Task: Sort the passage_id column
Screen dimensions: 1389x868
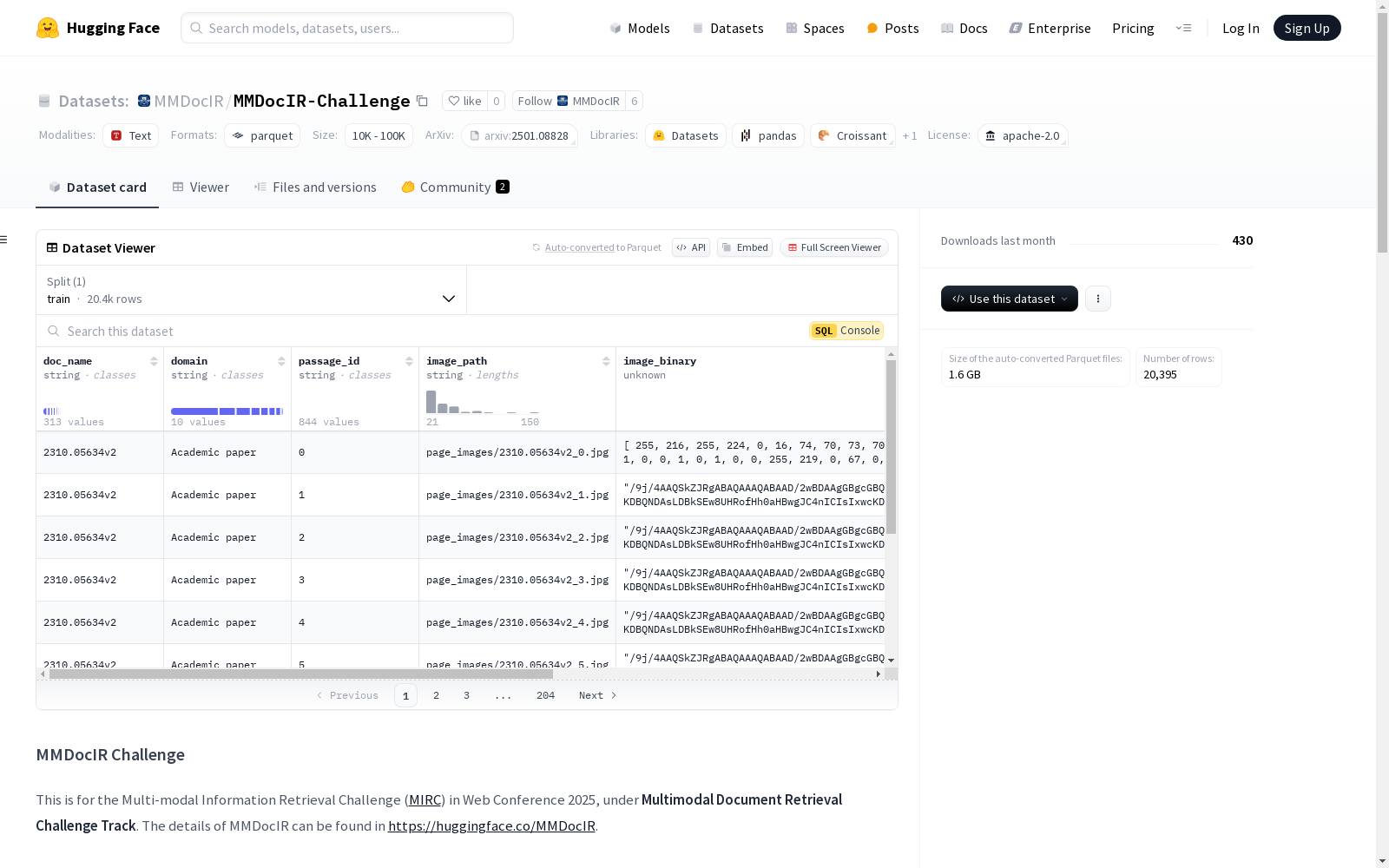Action: click(x=409, y=361)
